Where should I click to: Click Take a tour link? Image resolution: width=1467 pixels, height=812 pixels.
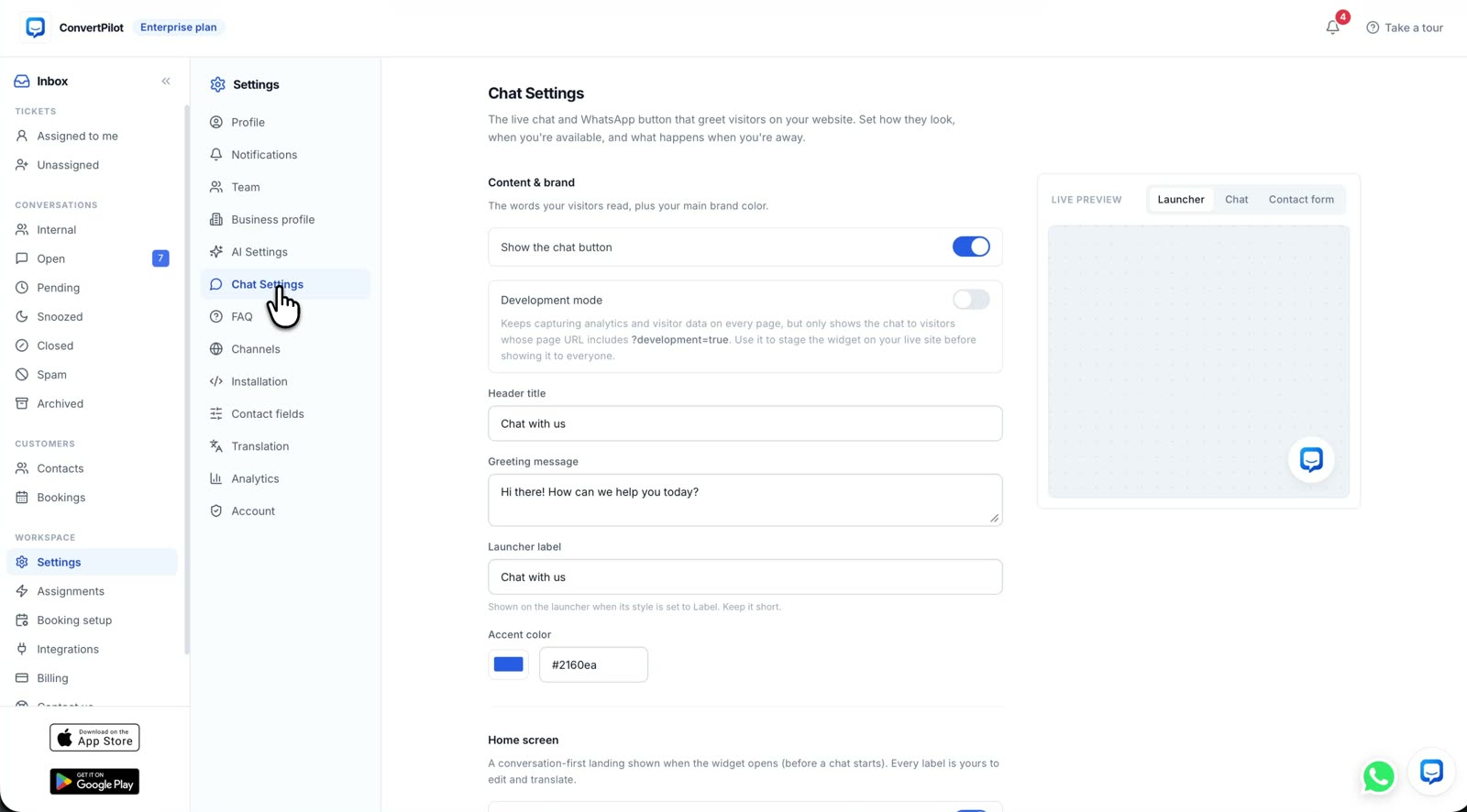tap(1405, 27)
